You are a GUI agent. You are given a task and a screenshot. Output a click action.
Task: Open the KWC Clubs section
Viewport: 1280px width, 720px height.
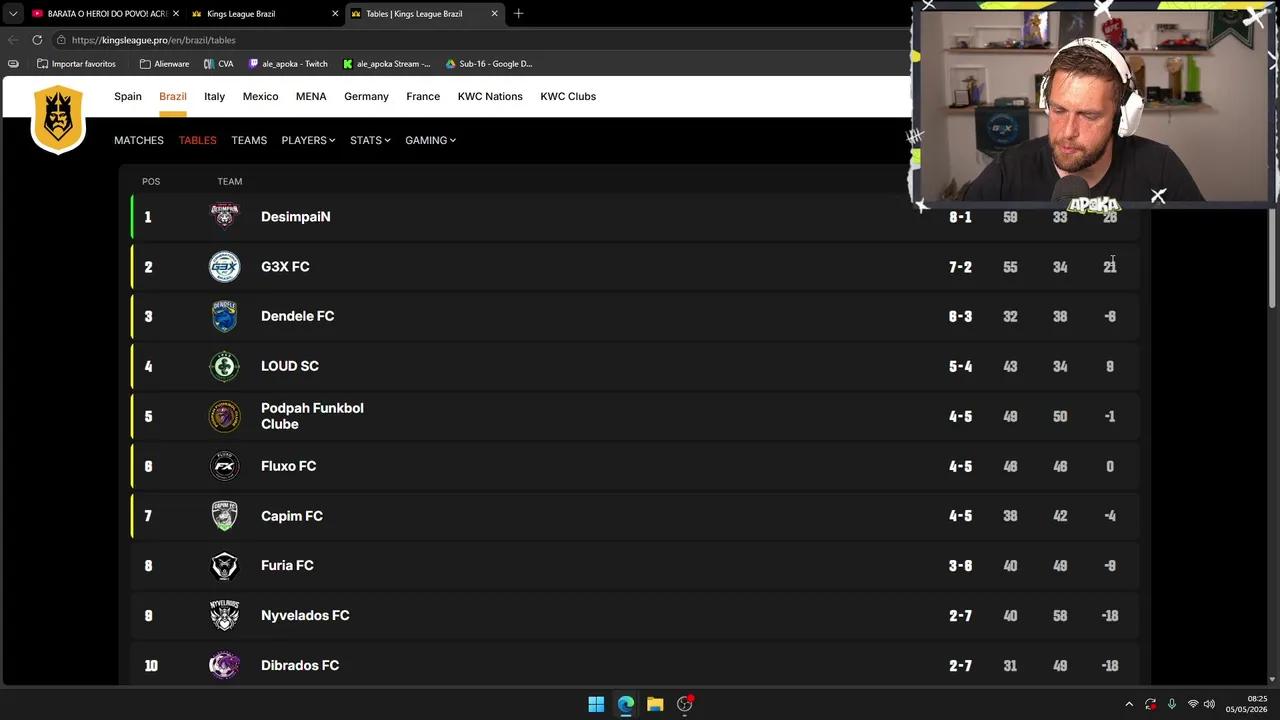(568, 96)
